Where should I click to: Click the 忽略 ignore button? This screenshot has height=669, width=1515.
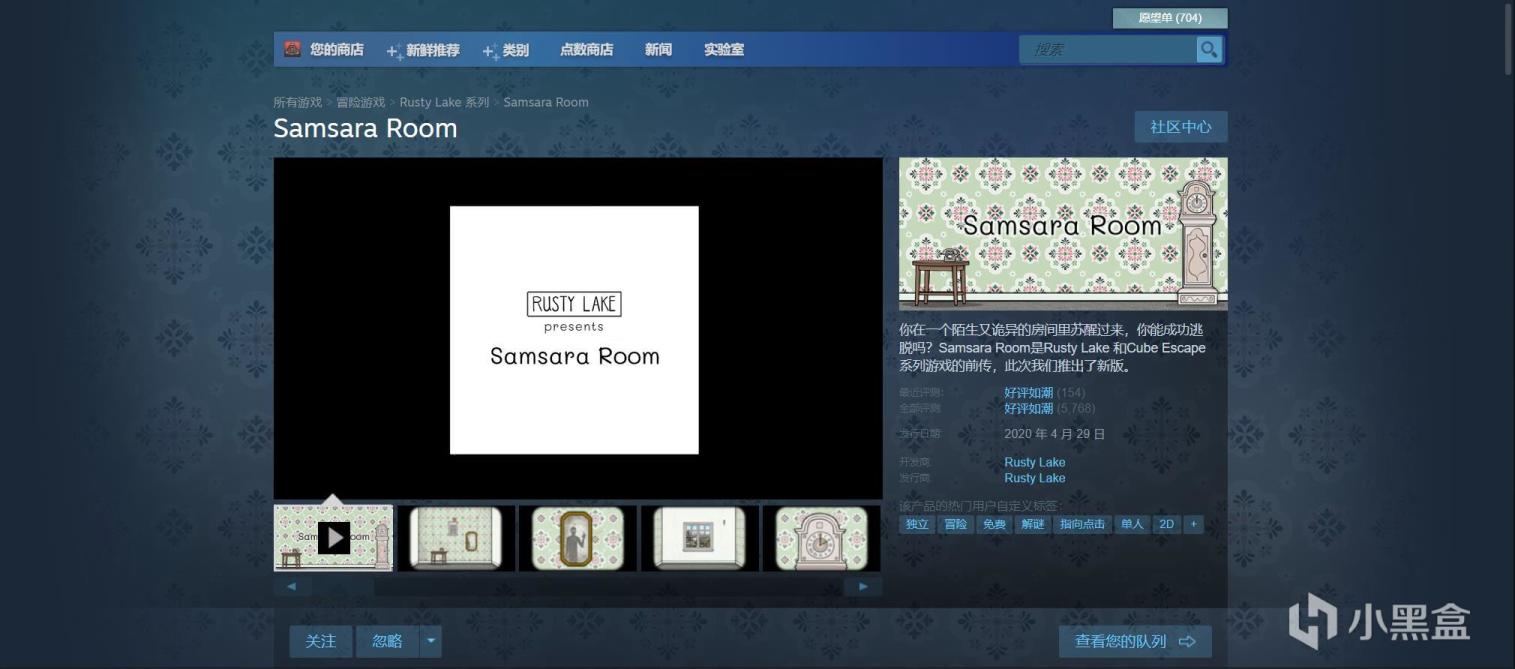(x=387, y=641)
